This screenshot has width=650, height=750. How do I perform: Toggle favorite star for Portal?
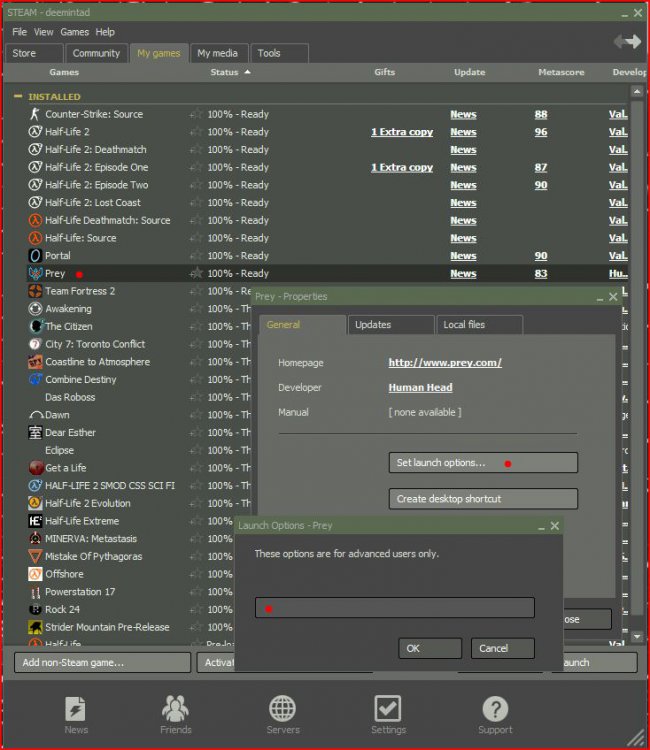tap(196, 256)
